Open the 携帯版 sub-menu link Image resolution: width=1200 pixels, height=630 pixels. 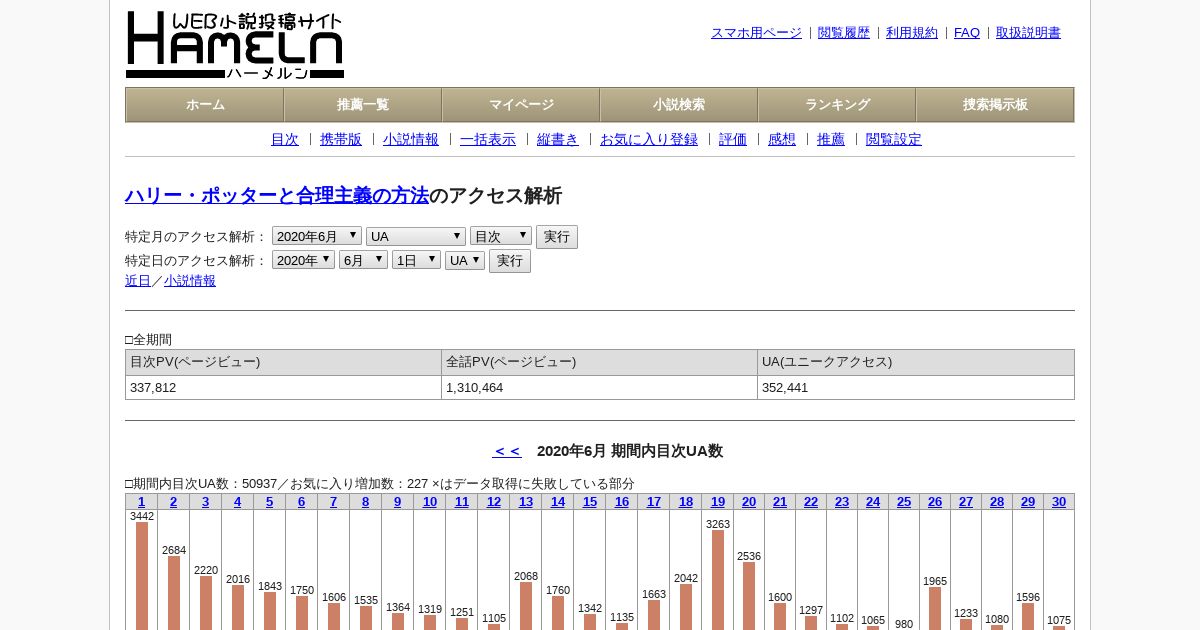[x=341, y=140]
